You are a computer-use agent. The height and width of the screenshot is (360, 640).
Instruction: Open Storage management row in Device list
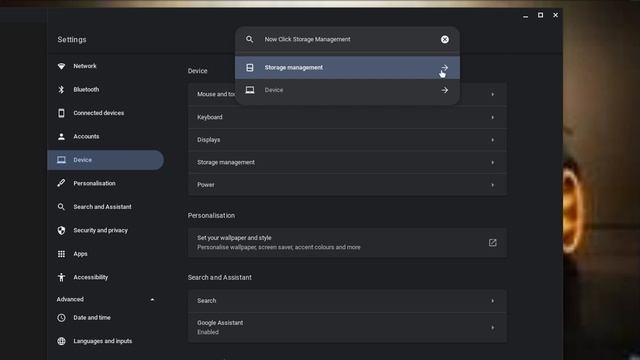[x=347, y=162]
